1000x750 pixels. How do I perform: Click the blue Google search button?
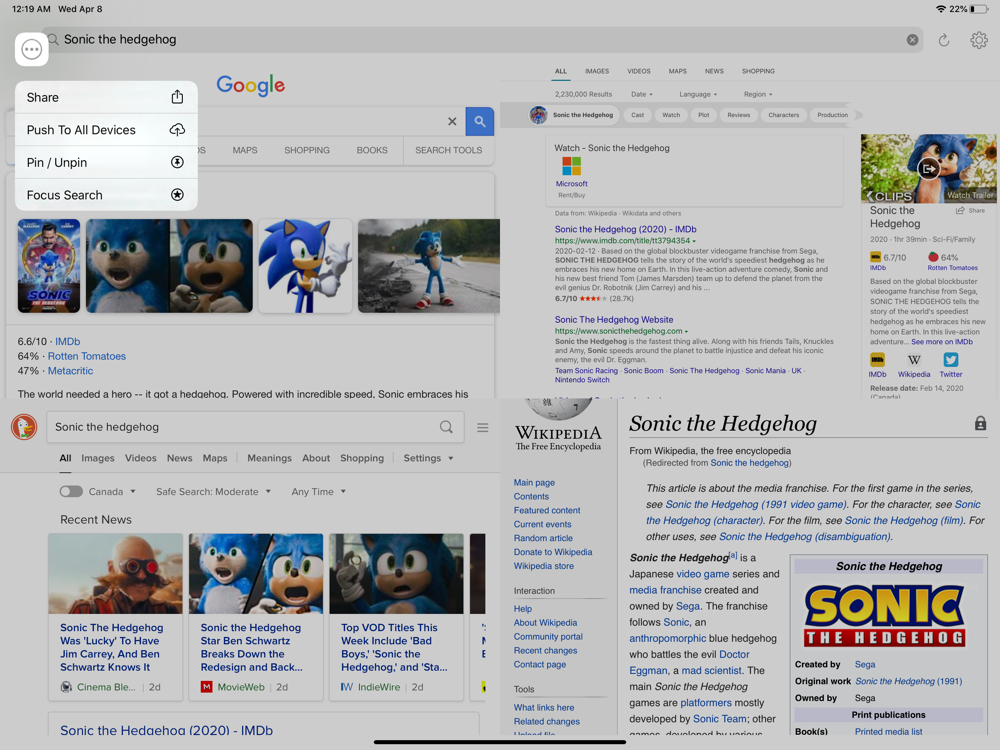(x=480, y=121)
